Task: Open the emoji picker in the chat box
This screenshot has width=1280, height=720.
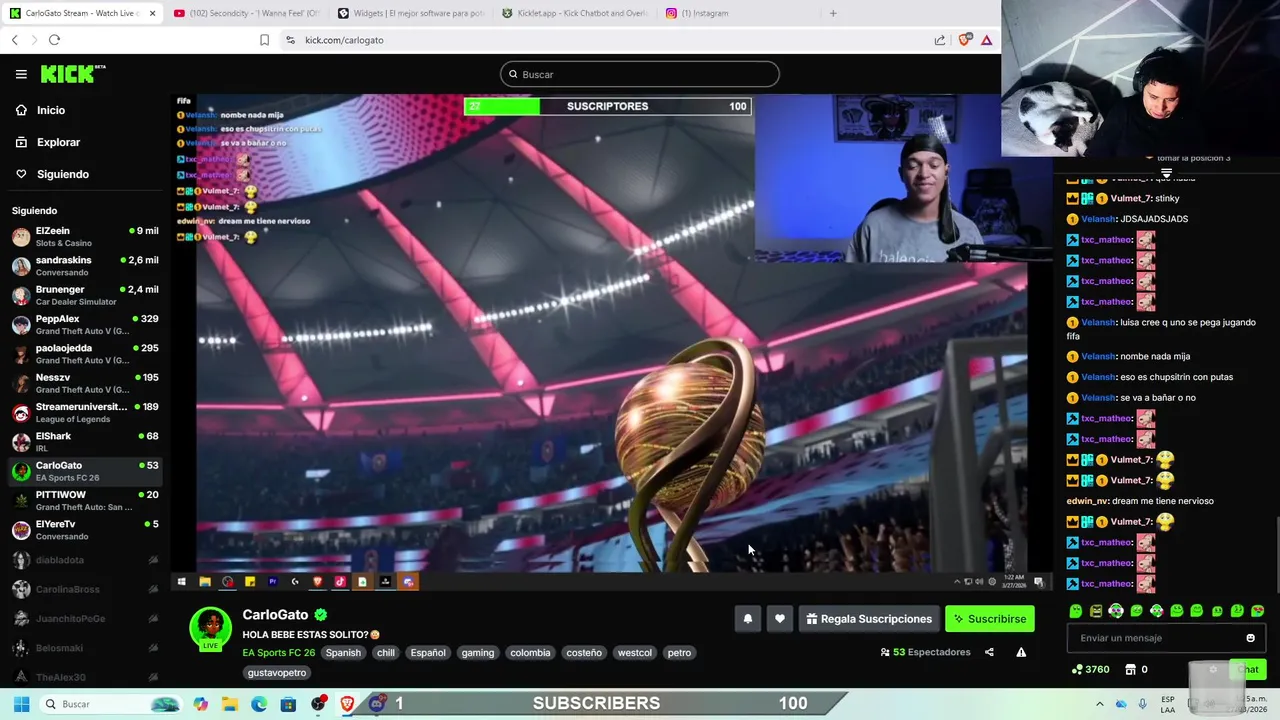Action: pyautogui.click(x=1250, y=638)
